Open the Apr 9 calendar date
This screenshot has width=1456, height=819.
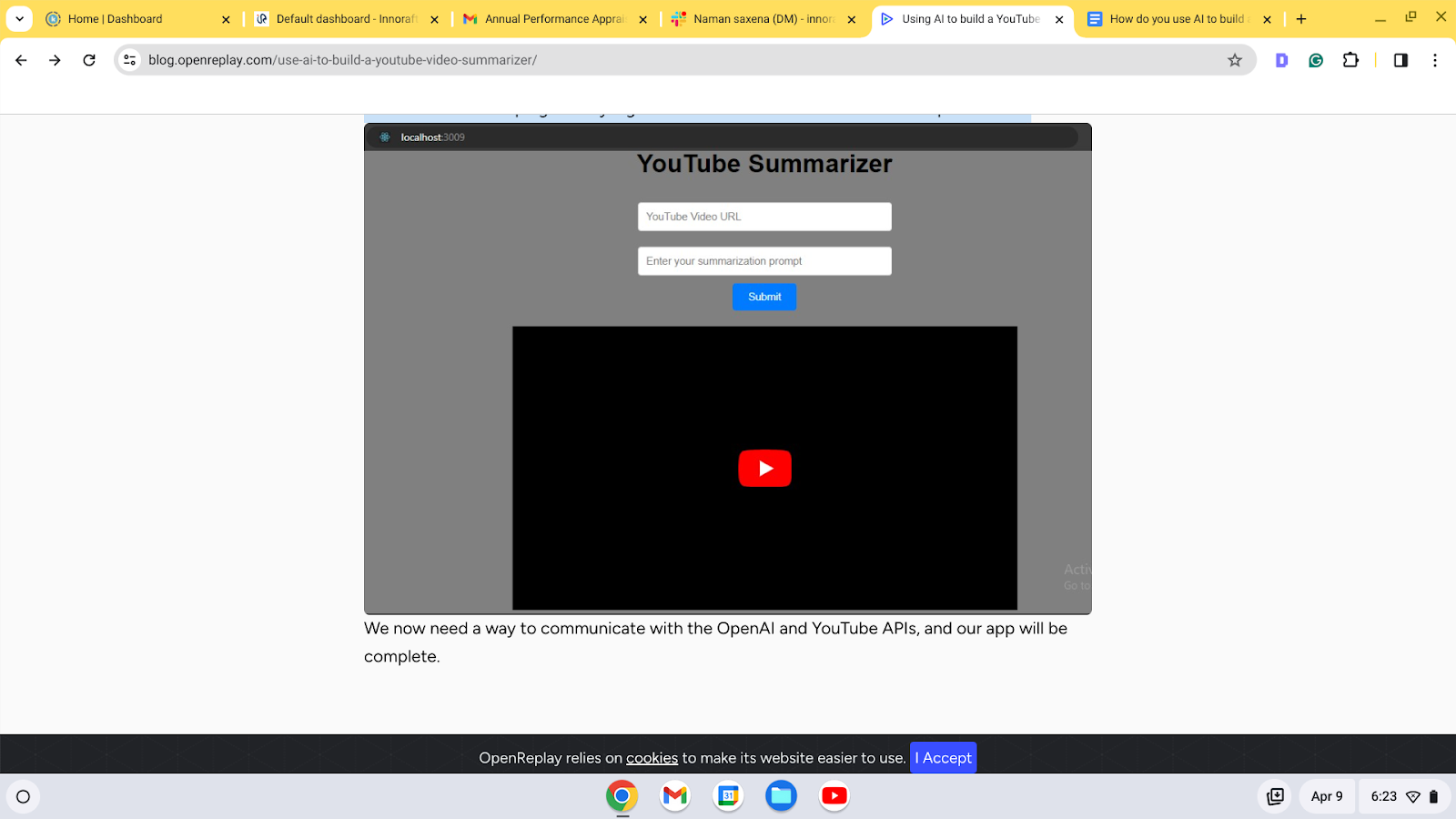[x=1327, y=796]
